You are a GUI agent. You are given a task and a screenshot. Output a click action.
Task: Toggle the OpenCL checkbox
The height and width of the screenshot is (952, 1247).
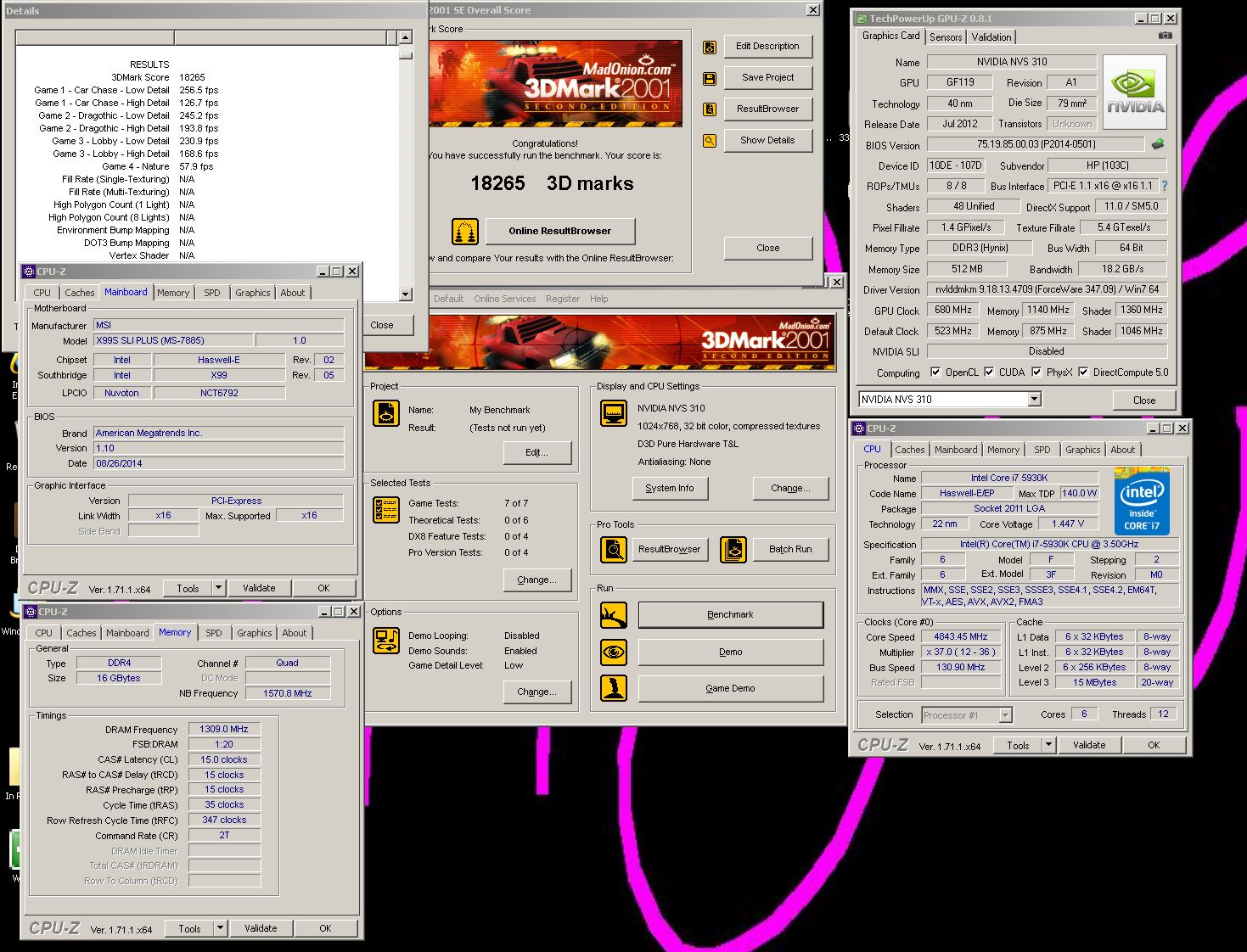935,372
